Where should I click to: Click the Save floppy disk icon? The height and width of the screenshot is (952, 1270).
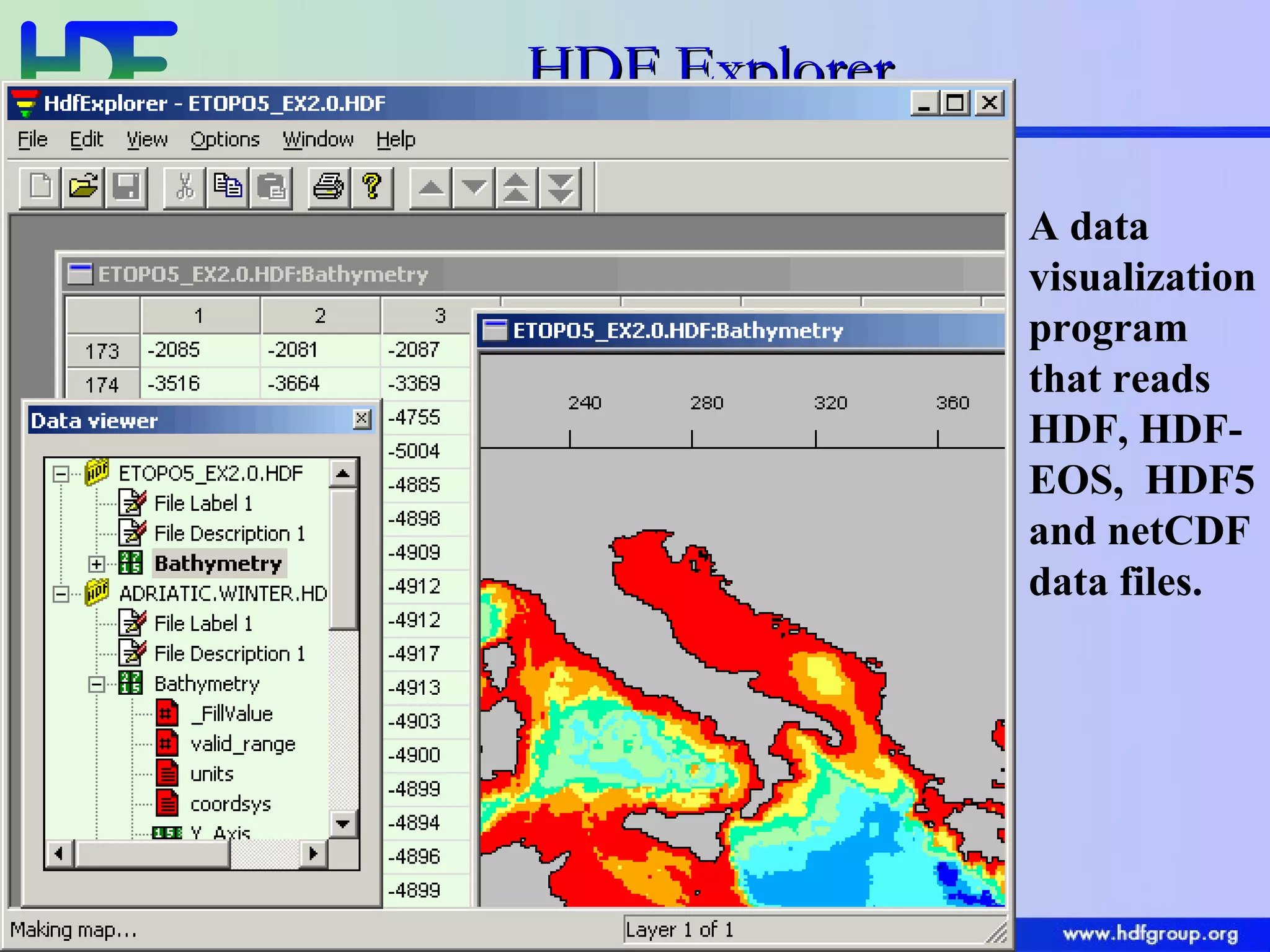pyautogui.click(x=127, y=187)
